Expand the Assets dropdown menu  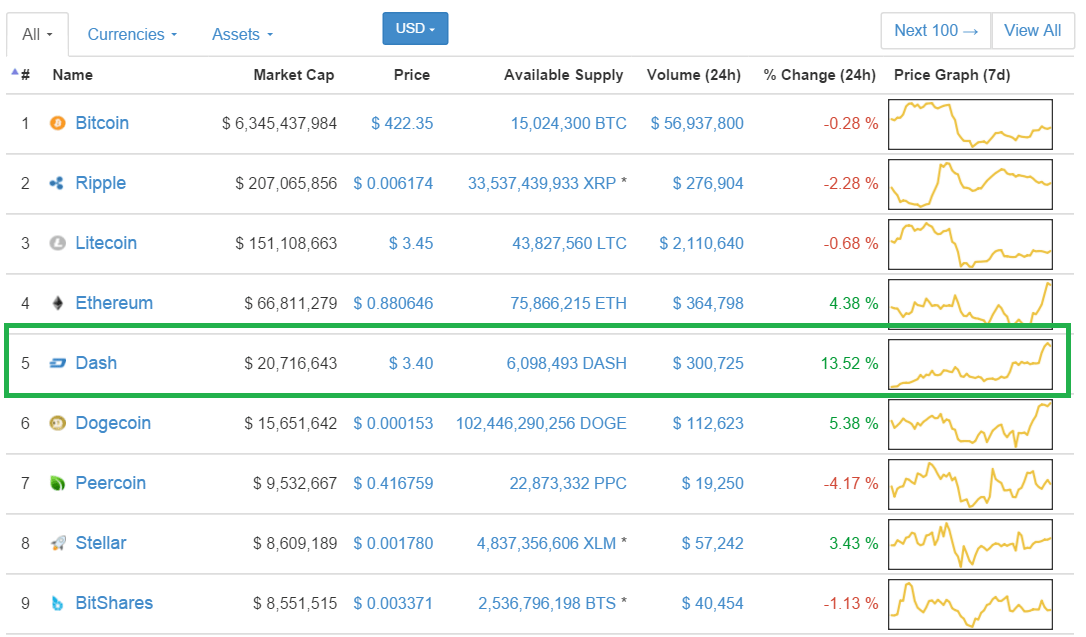pos(242,34)
